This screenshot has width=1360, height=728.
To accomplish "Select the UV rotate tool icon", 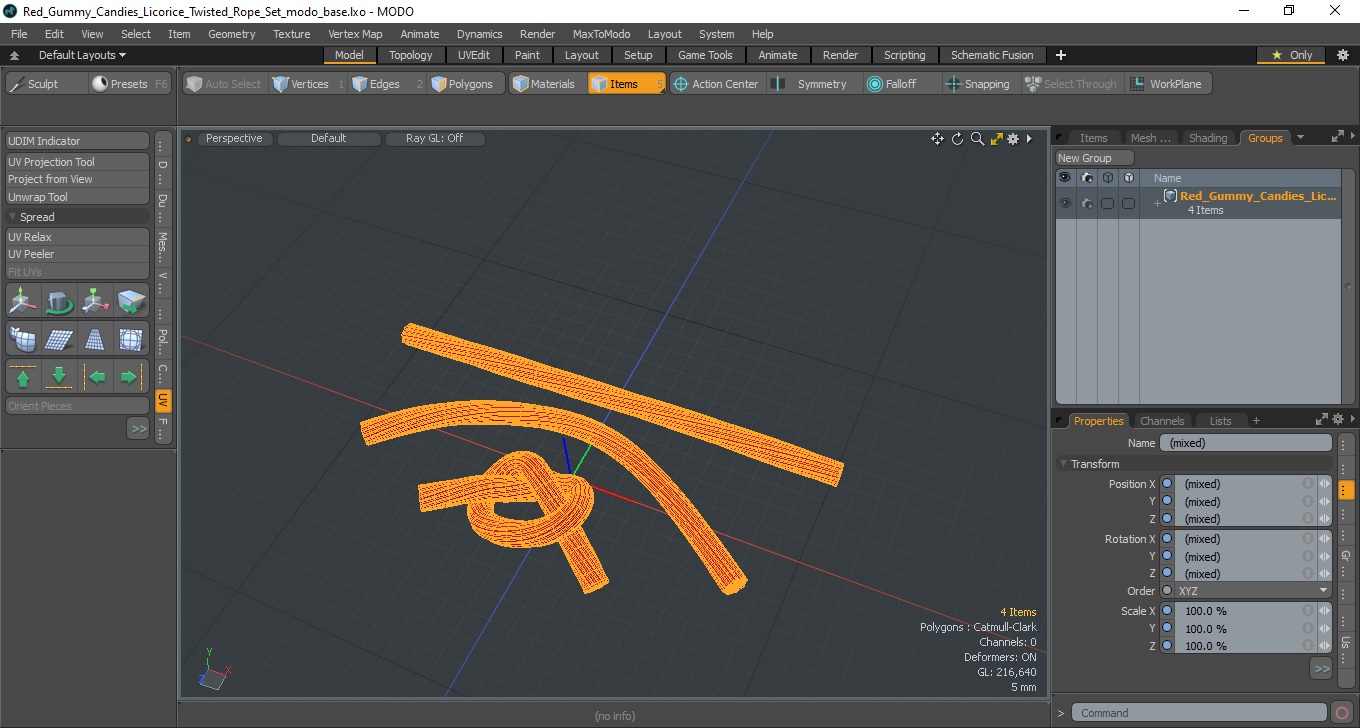I will [x=59, y=300].
